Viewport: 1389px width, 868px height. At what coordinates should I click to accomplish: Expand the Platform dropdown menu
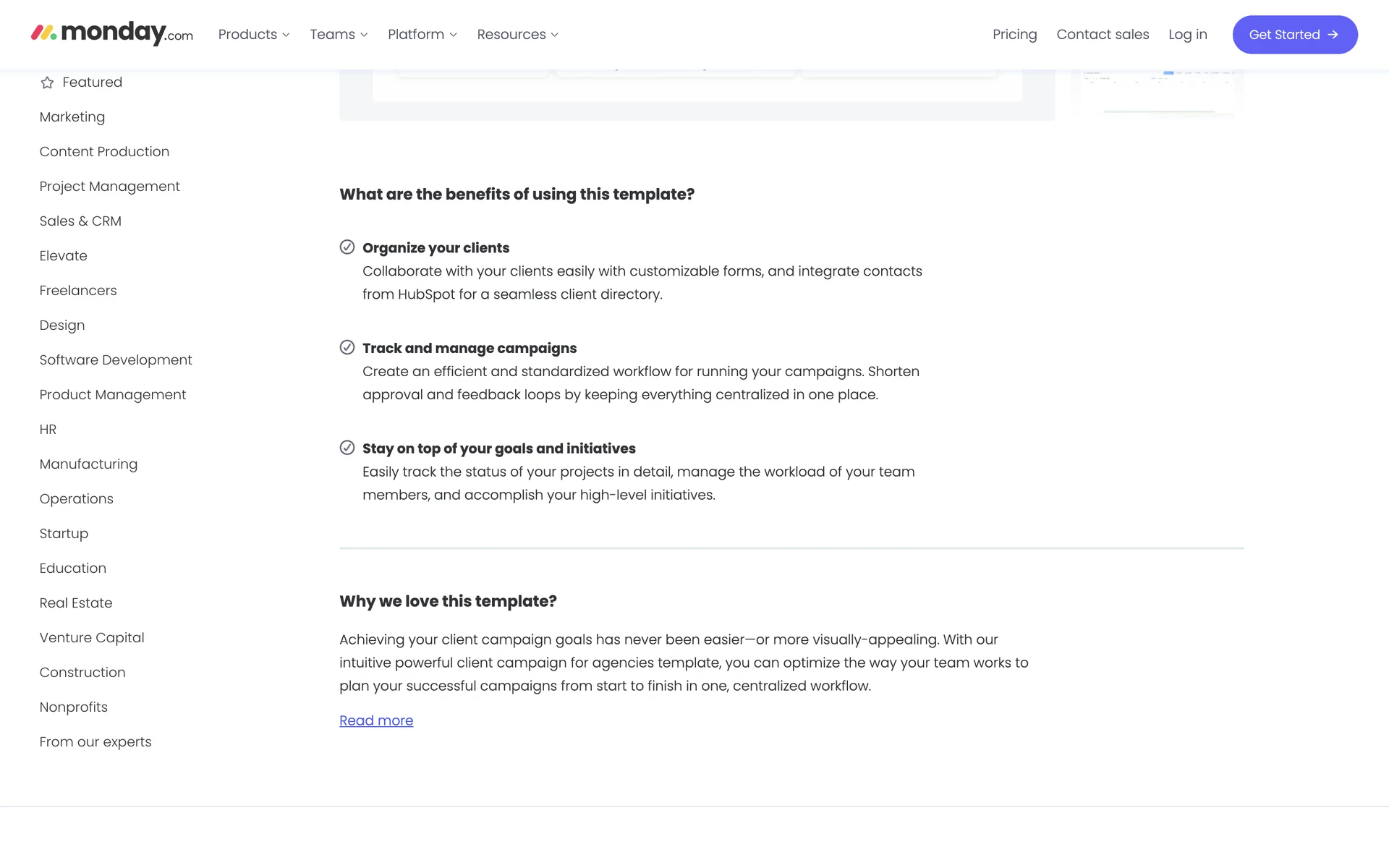coord(422,35)
